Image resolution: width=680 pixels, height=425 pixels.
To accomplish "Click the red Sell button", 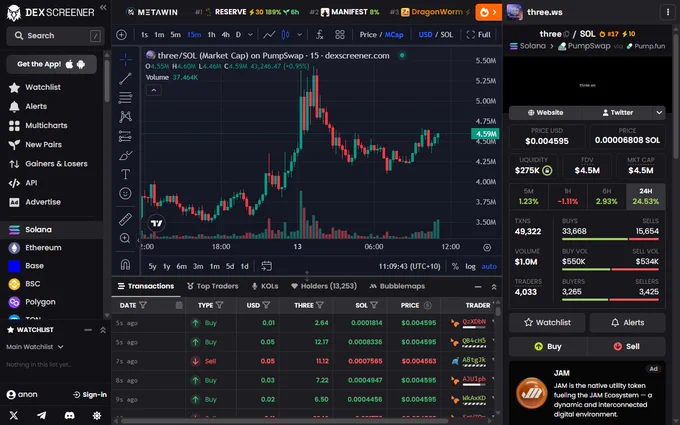I will click(x=627, y=347).
